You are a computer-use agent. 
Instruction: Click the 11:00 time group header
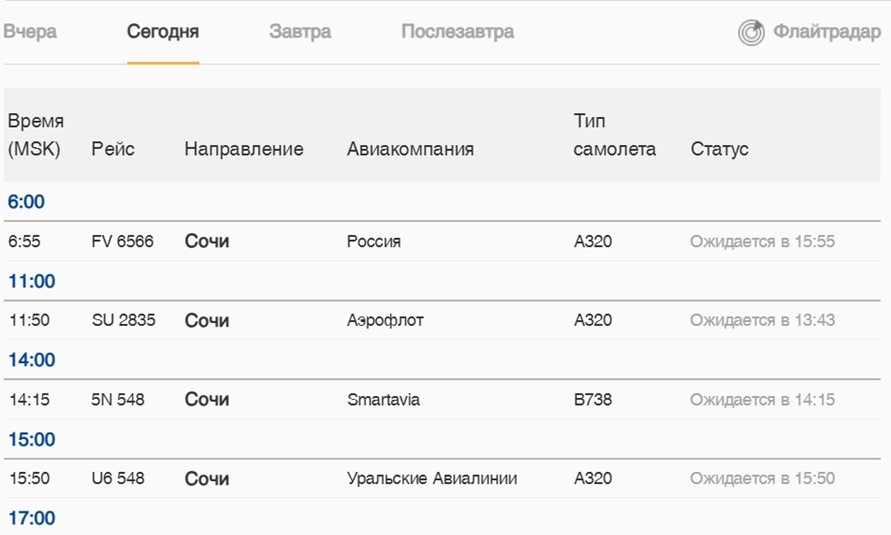(x=31, y=281)
